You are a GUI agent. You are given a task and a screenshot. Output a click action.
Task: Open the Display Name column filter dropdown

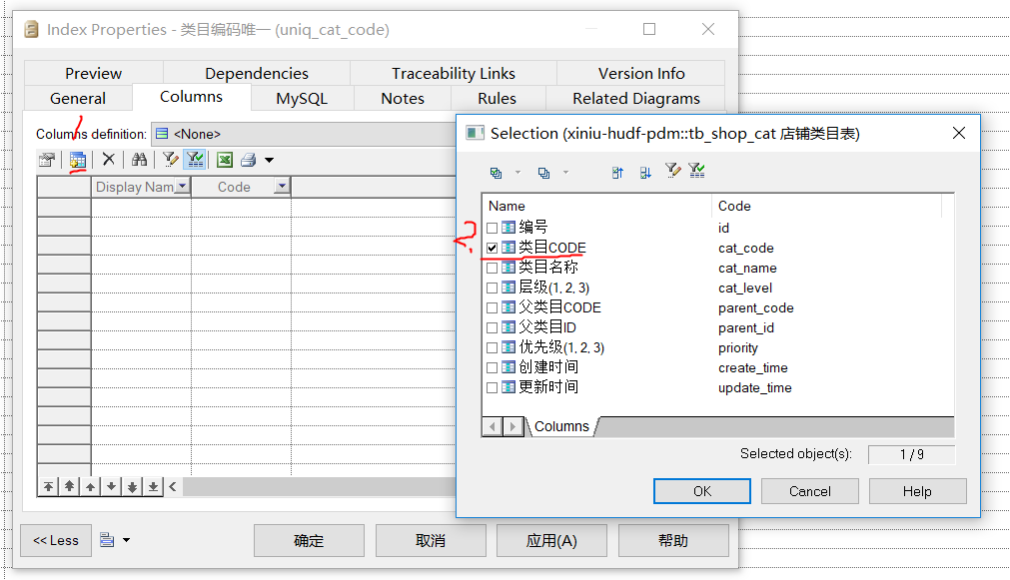pyautogui.click(x=182, y=186)
